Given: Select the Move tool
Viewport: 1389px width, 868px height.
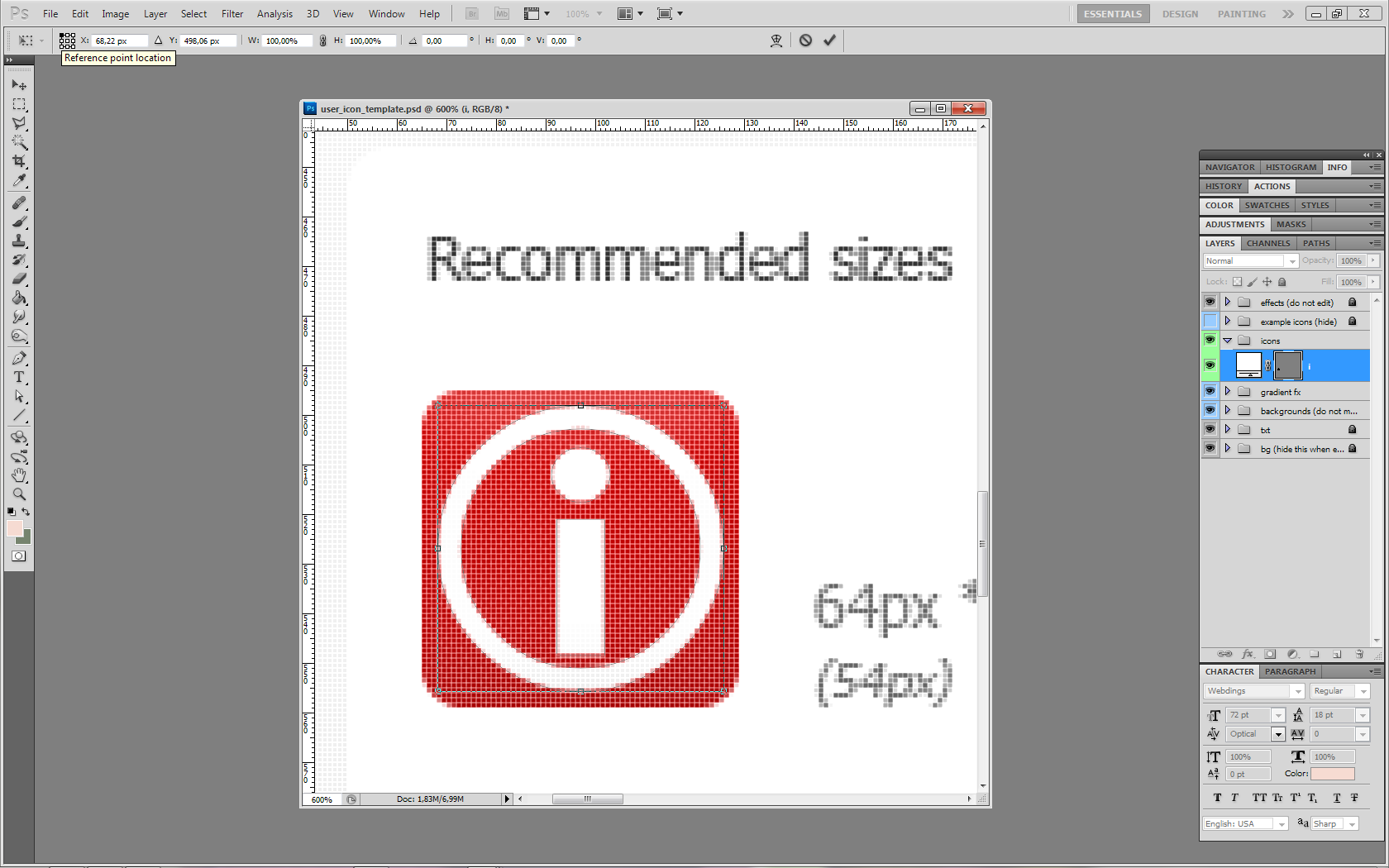Looking at the screenshot, I should click(19, 84).
